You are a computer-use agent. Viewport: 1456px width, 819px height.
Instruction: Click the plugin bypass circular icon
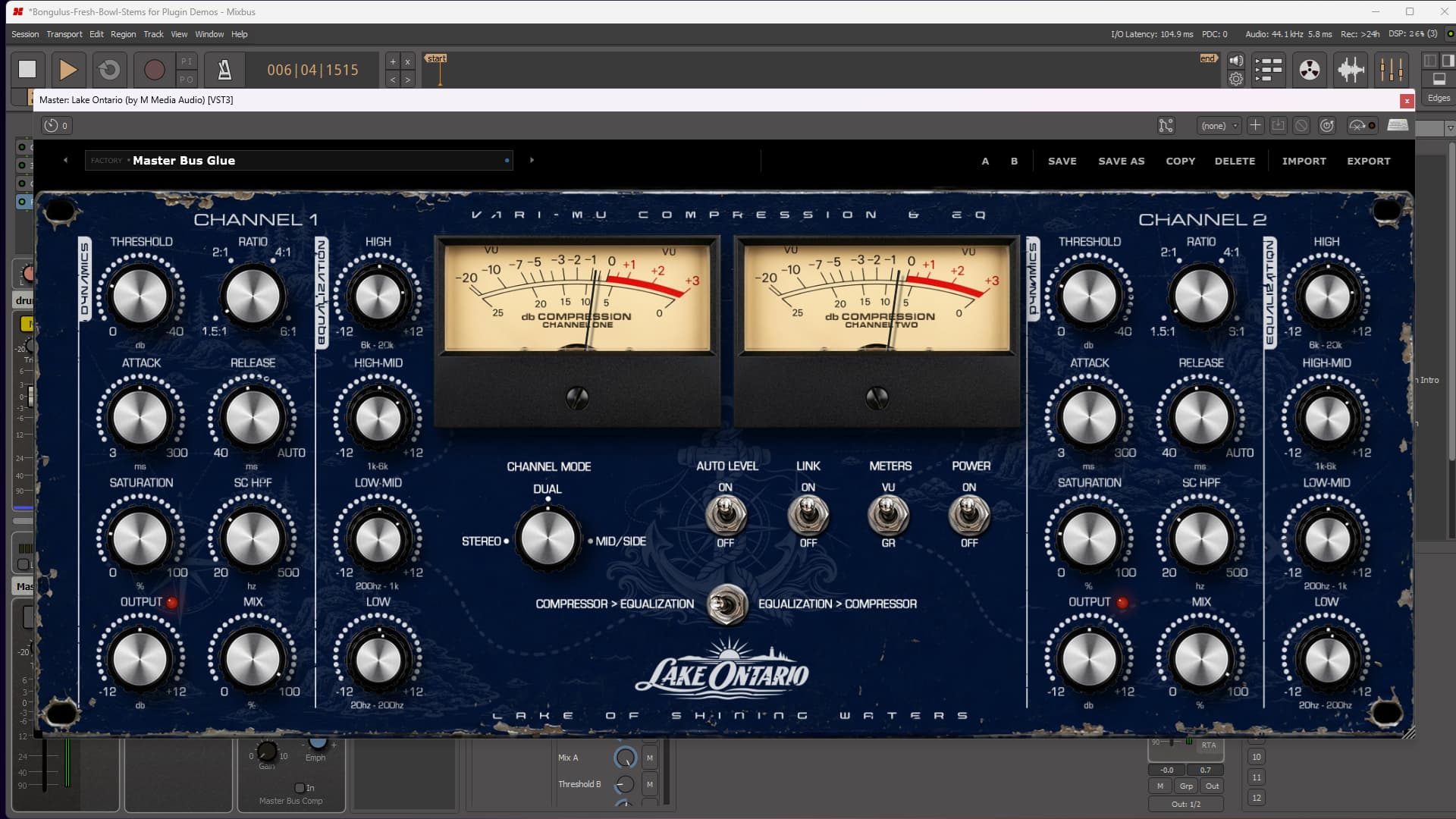coord(1327,126)
